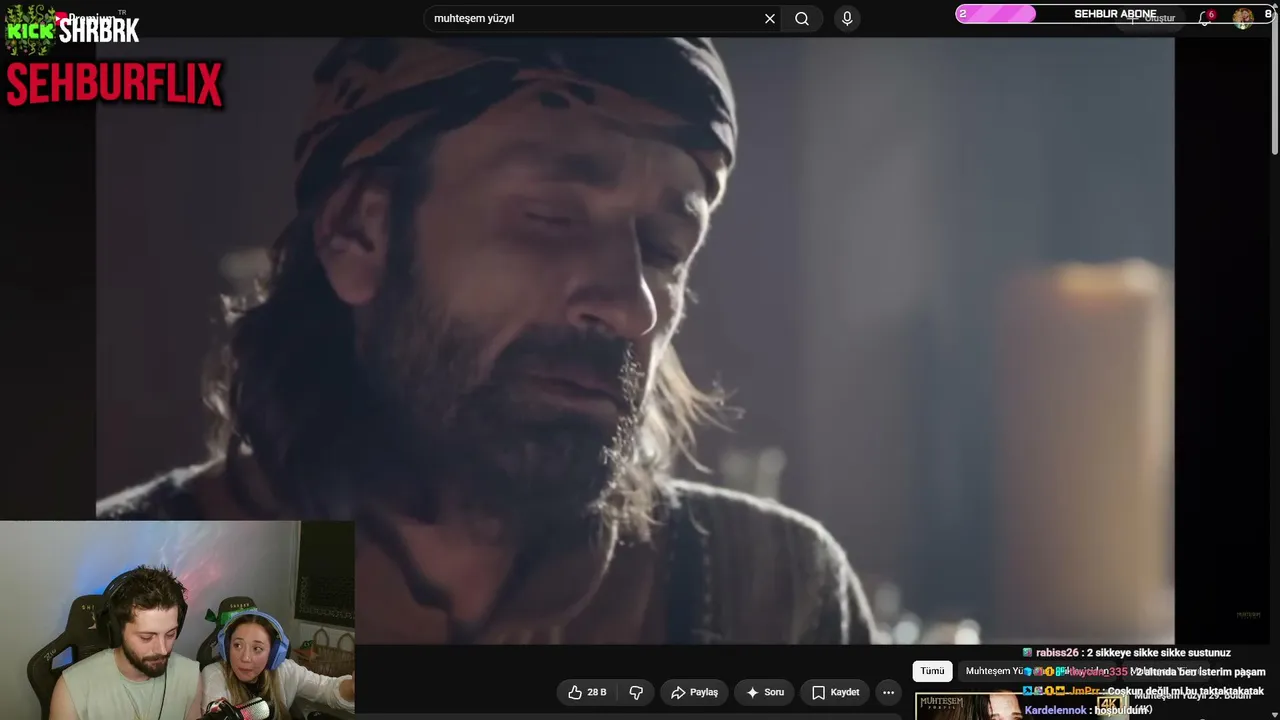Click the magnifying glass search button
The image size is (1280, 720).
pos(802,19)
